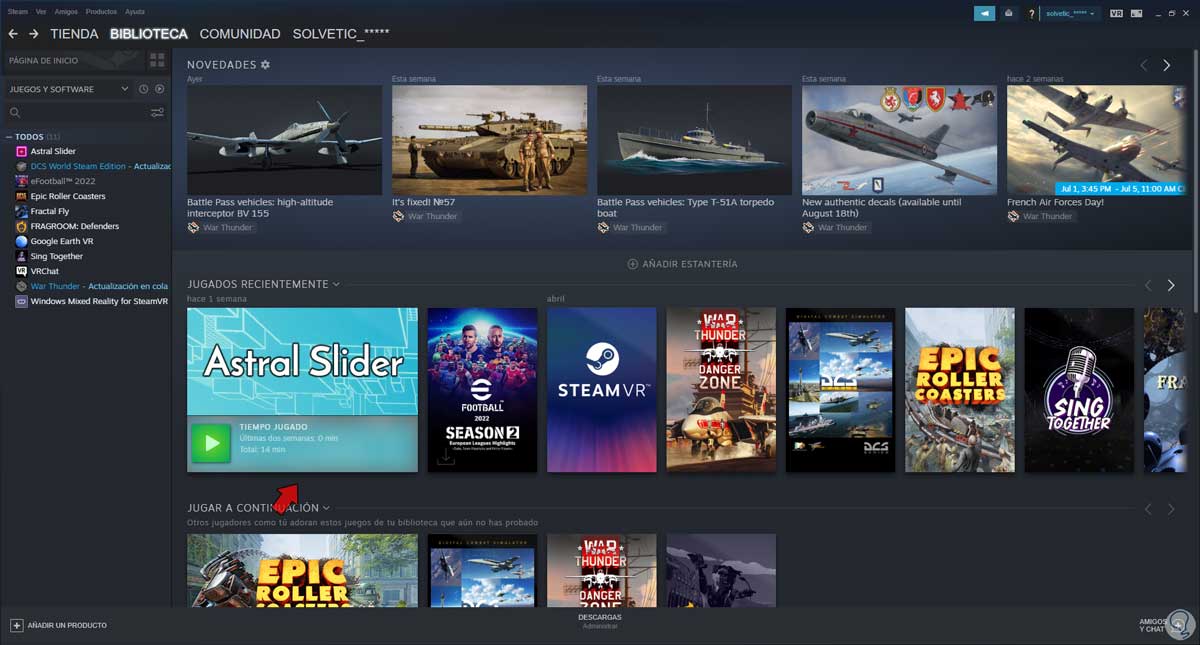The image size is (1200, 645).
Task: Open French Air Forces Day news thumbnail
Action: [x=1096, y=140]
